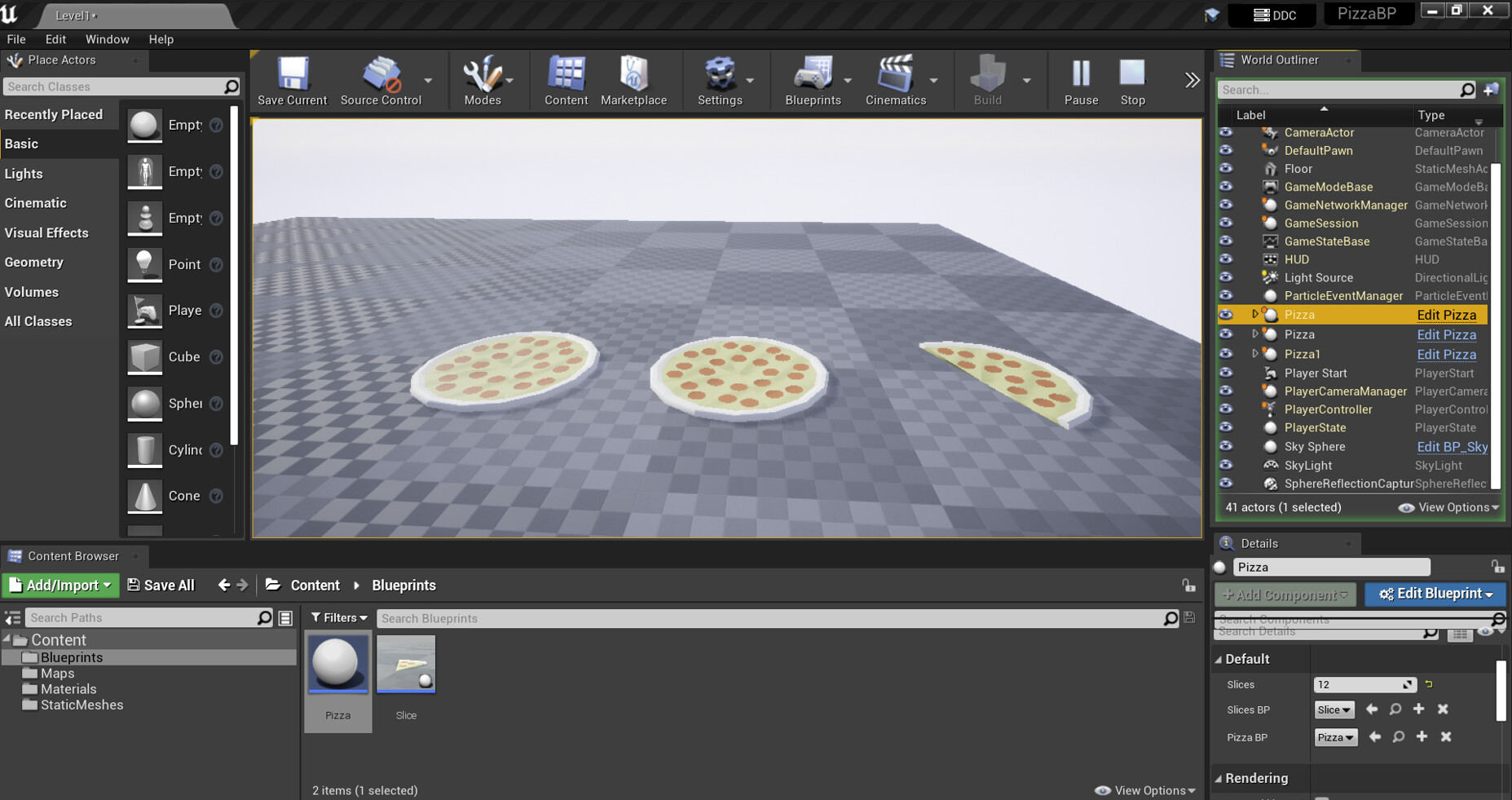Click the lock icon in Content Browser
Screen dimensions: 1512x800
pyautogui.click(x=1188, y=586)
